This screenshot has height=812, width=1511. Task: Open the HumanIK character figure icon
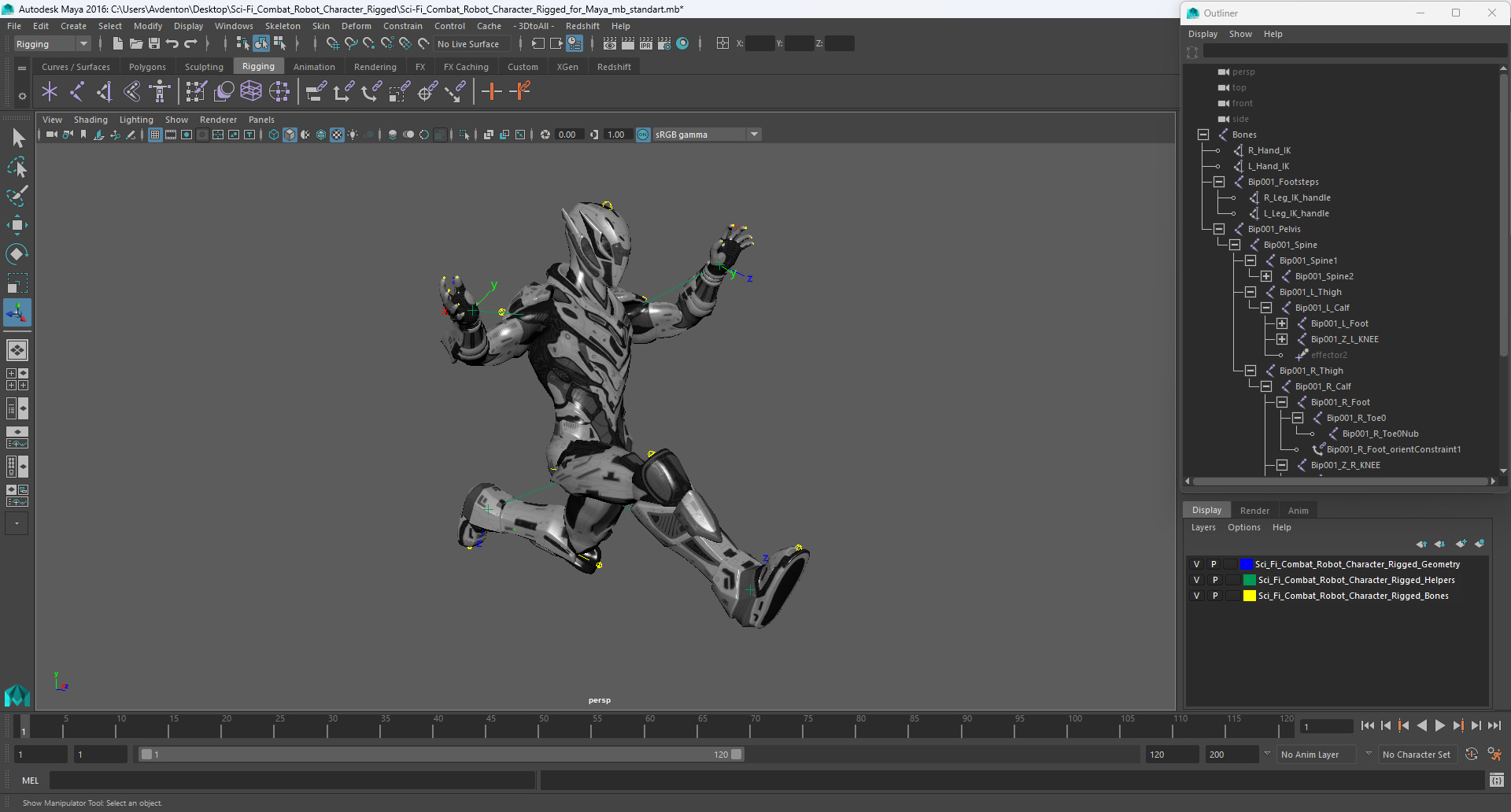(160, 91)
